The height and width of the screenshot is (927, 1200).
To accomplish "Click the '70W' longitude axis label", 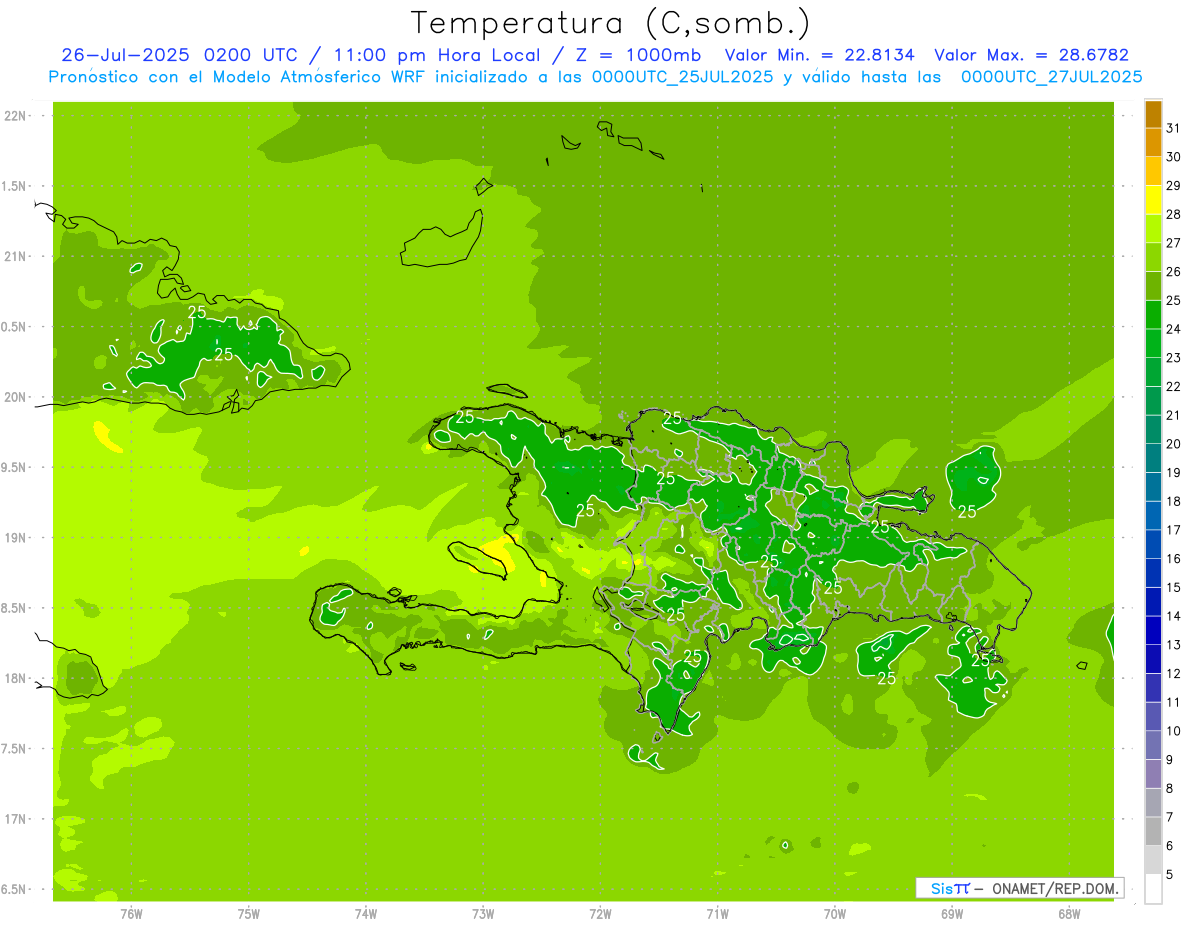I will coord(835,914).
